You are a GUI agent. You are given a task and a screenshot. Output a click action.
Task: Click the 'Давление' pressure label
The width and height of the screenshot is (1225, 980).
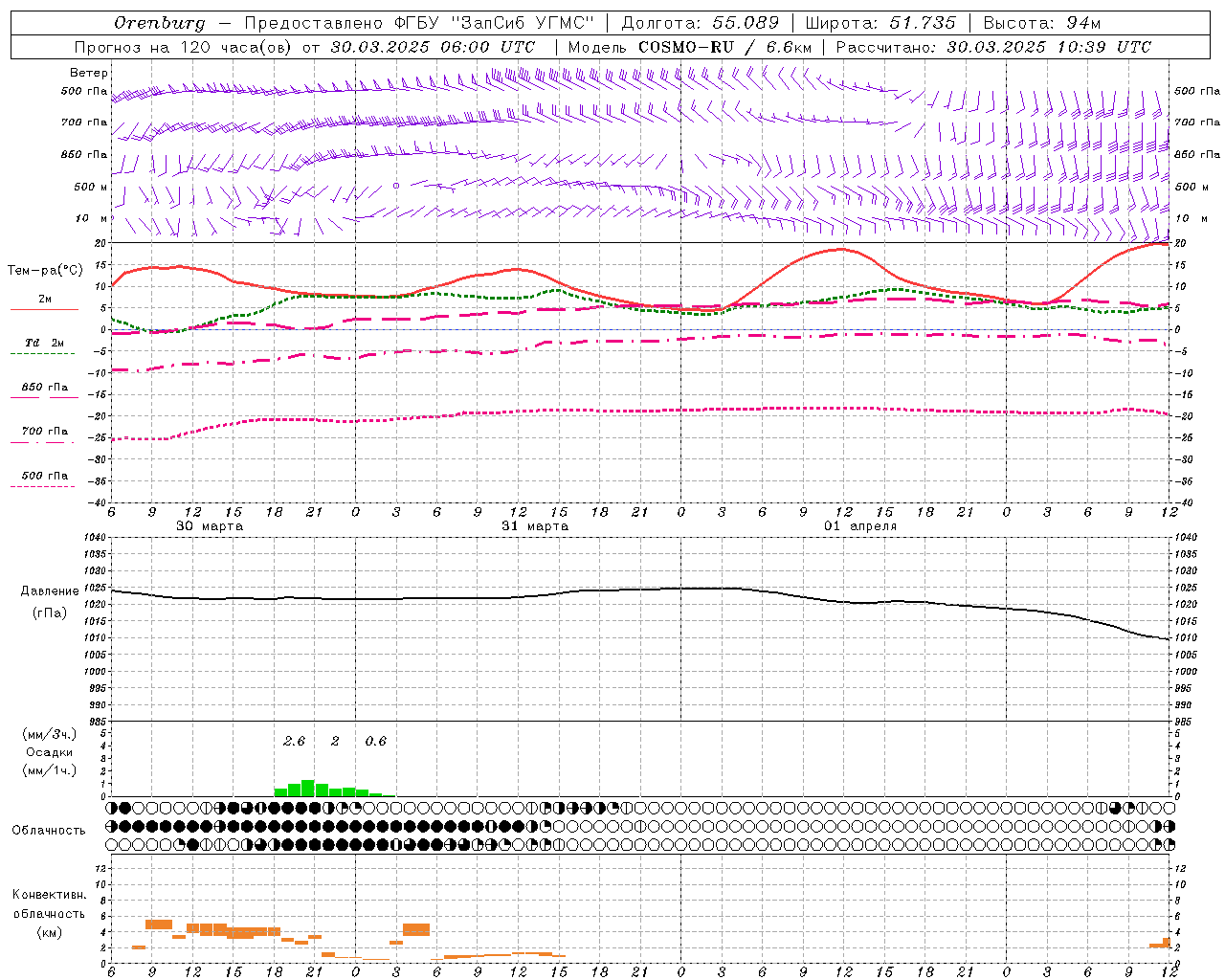50,591
